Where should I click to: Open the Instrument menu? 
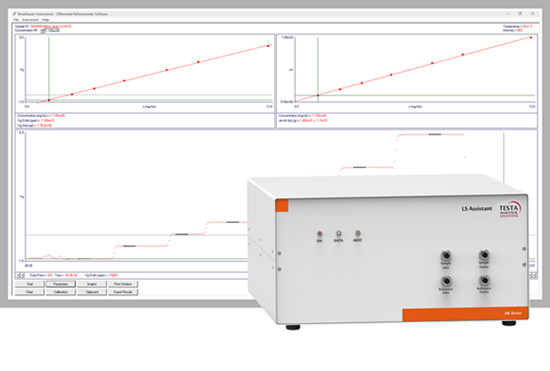coord(30,20)
